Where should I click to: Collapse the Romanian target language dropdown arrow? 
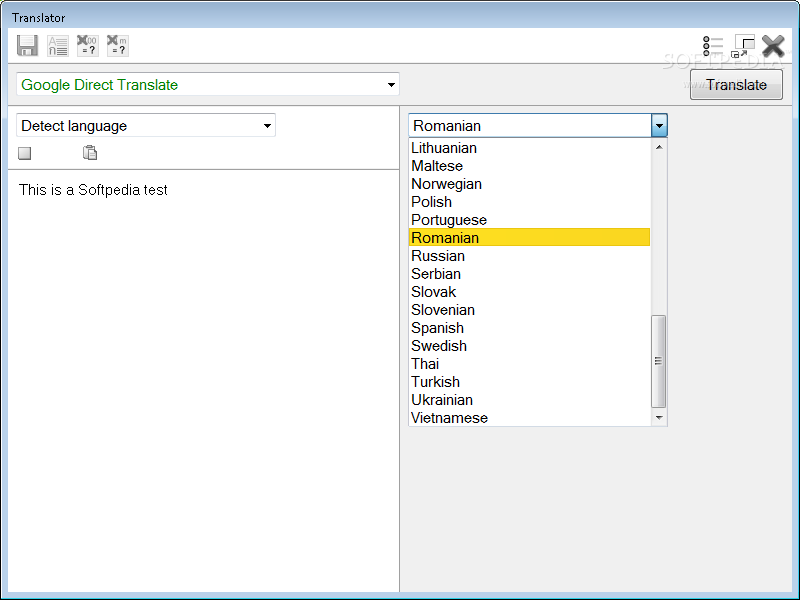click(x=659, y=126)
